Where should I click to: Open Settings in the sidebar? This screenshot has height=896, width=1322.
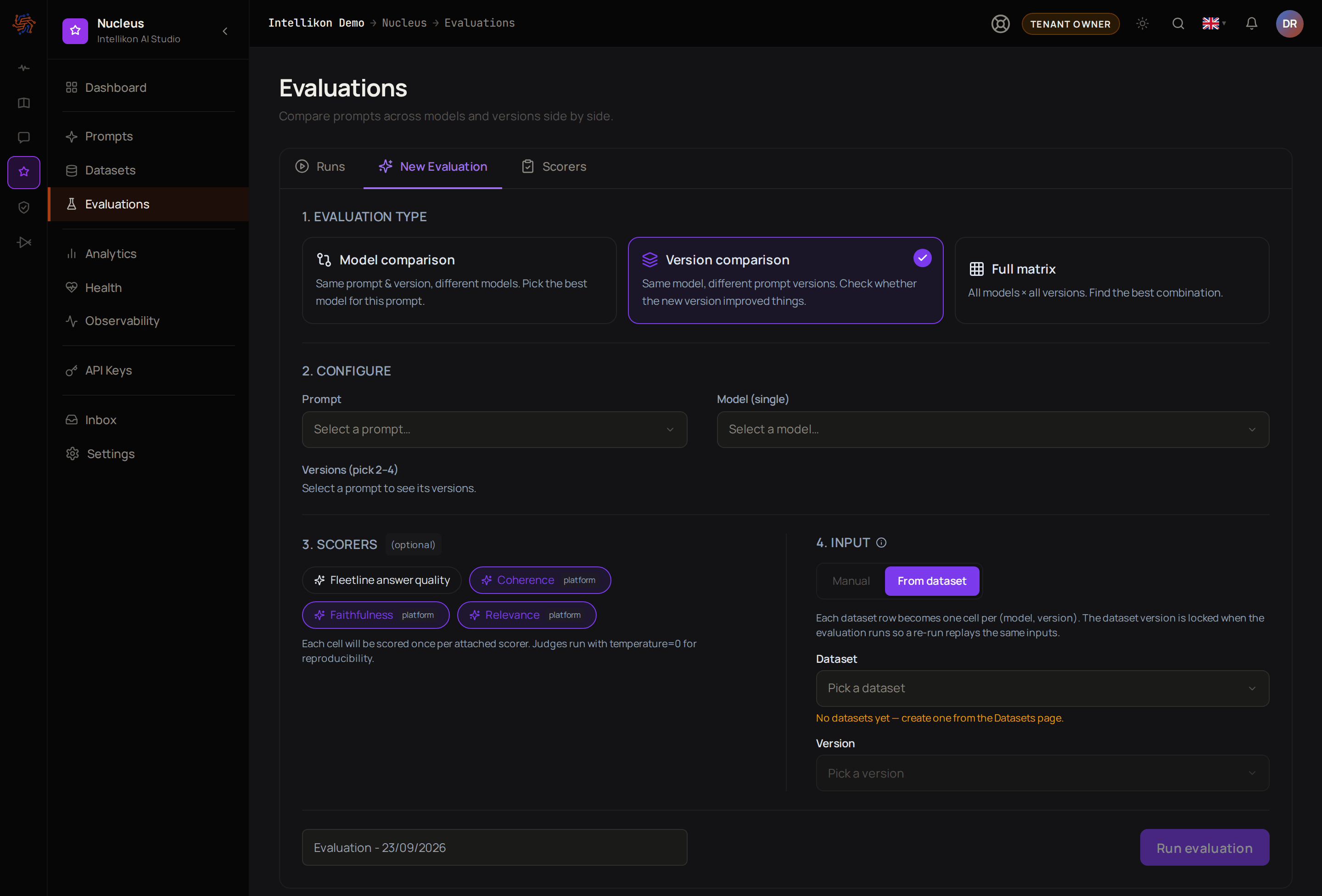(148, 454)
